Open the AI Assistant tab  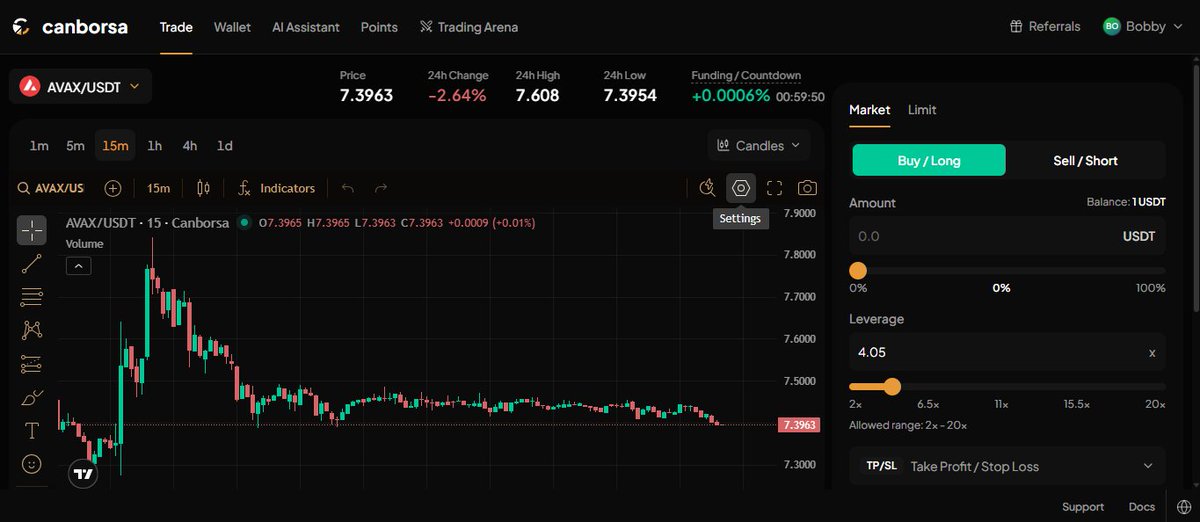[306, 27]
